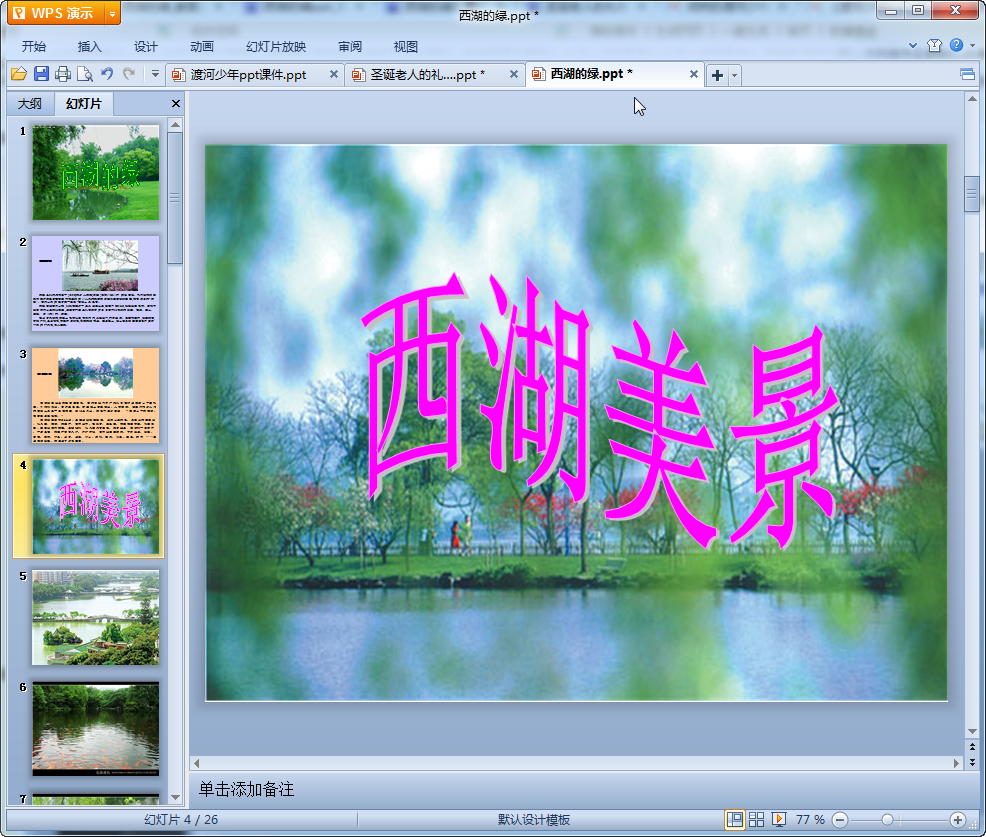Click the 幻灯片 4 / 26 status indicator

[x=181, y=820]
